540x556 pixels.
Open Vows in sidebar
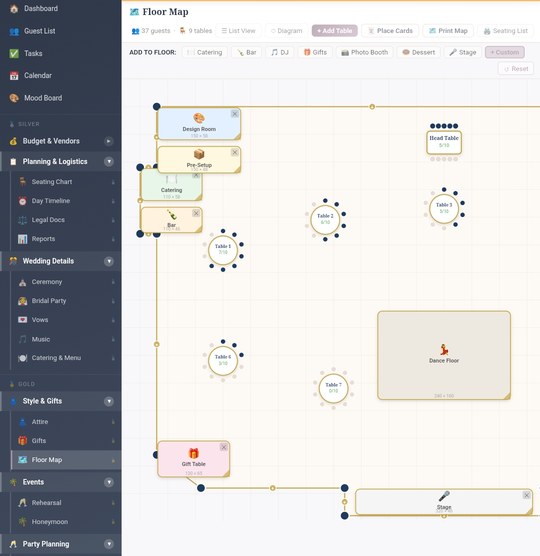pos(66,320)
